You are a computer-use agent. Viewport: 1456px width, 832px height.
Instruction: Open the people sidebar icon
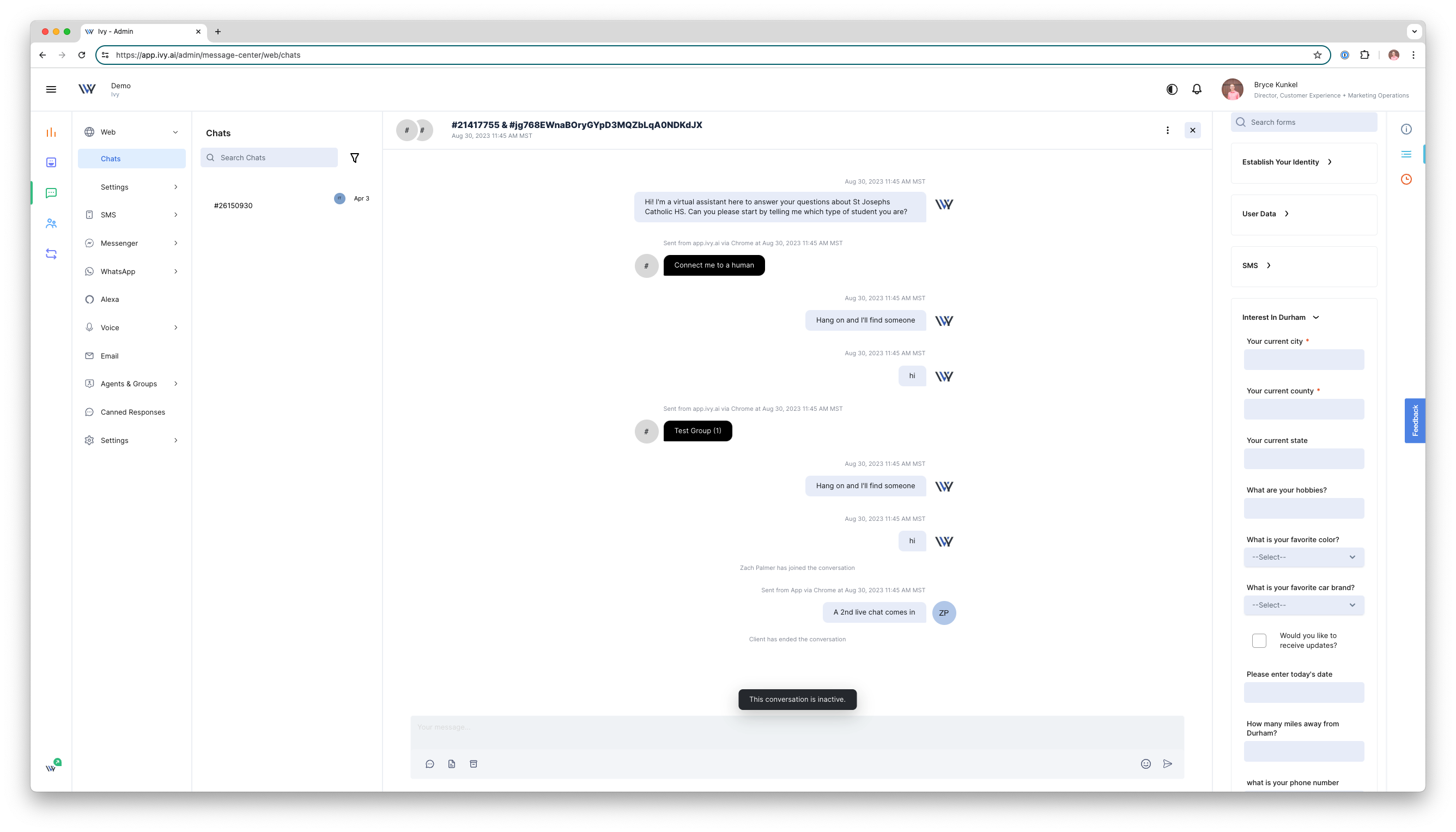[x=51, y=223]
